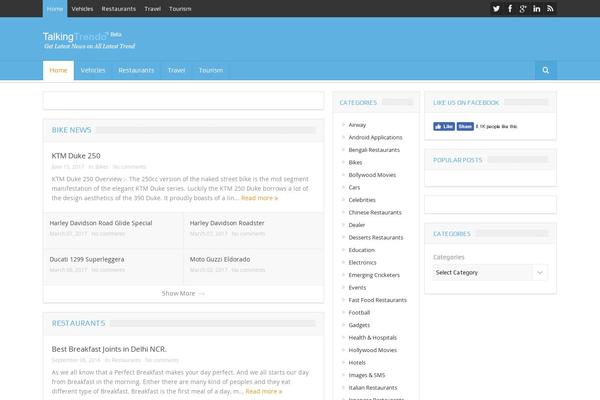Select Home in the top dark bar

pos(55,8)
